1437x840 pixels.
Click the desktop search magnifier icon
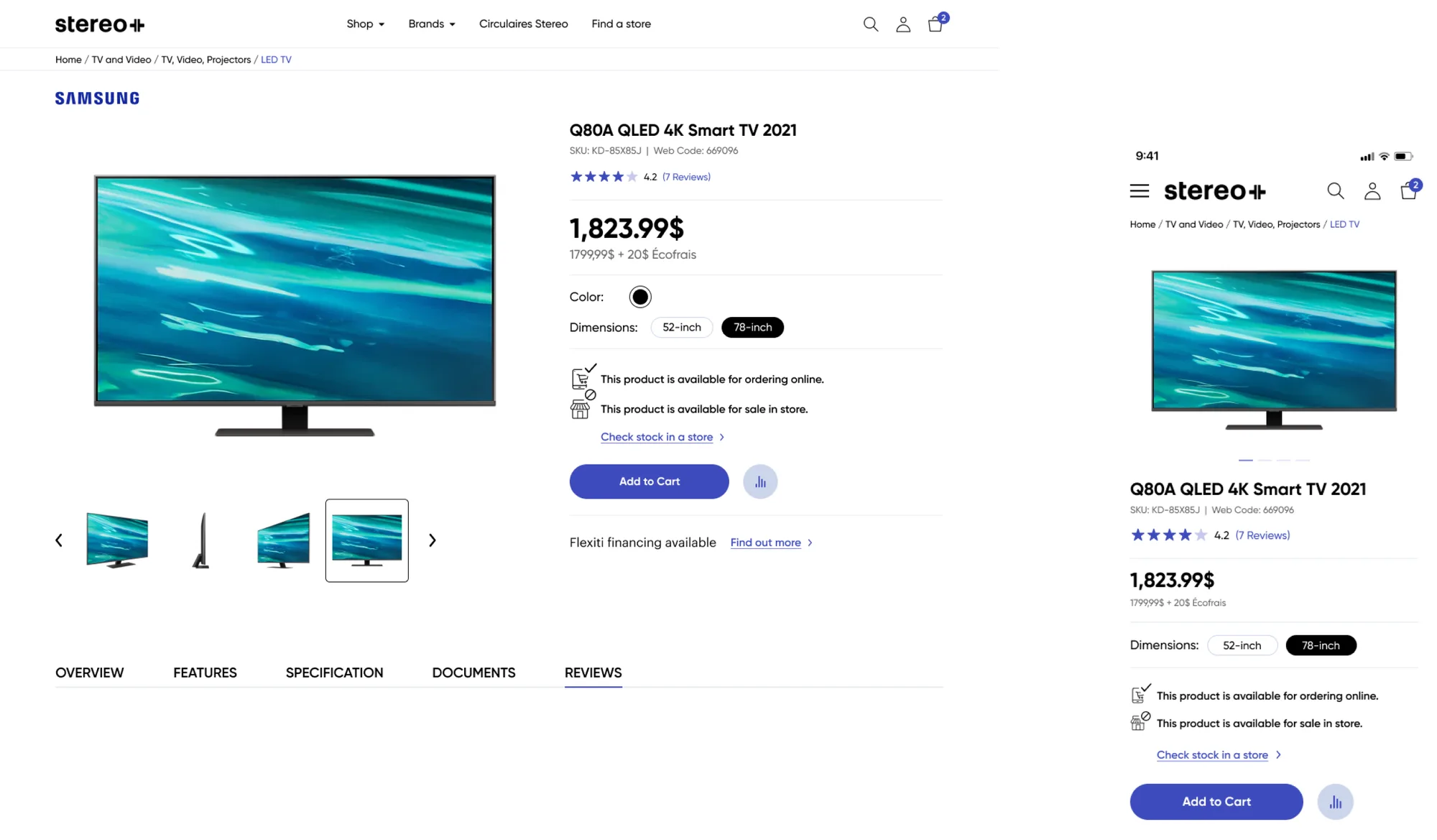(x=870, y=24)
